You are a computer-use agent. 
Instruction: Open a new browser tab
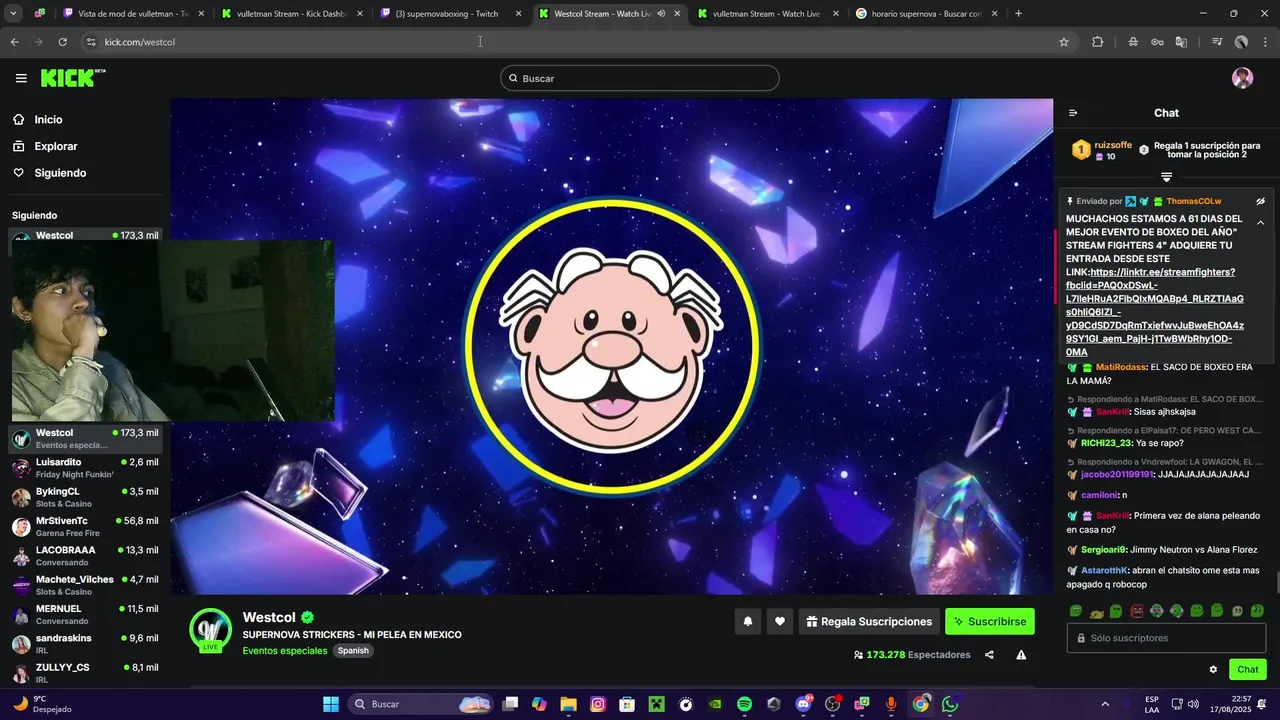[x=1018, y=14]
